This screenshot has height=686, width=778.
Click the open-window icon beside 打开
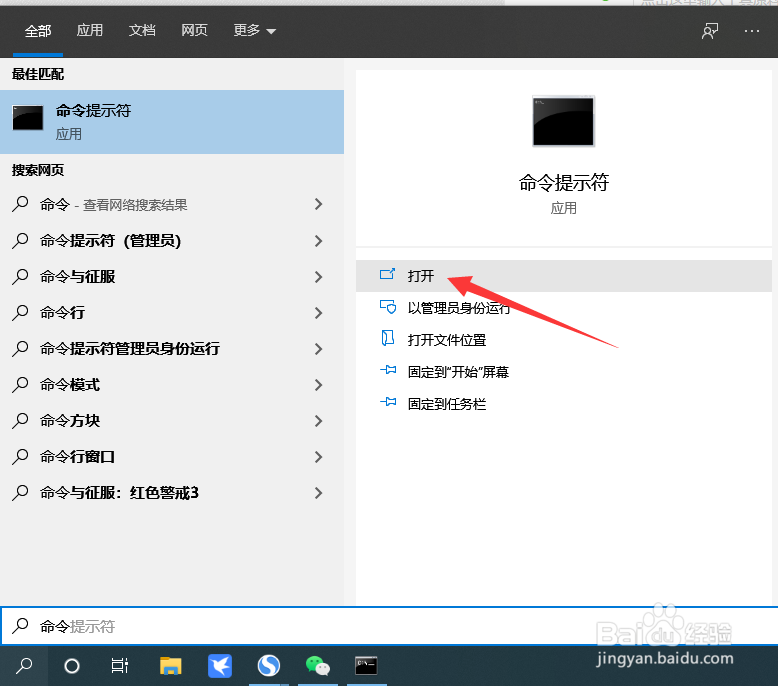click(x=388, y=274)
